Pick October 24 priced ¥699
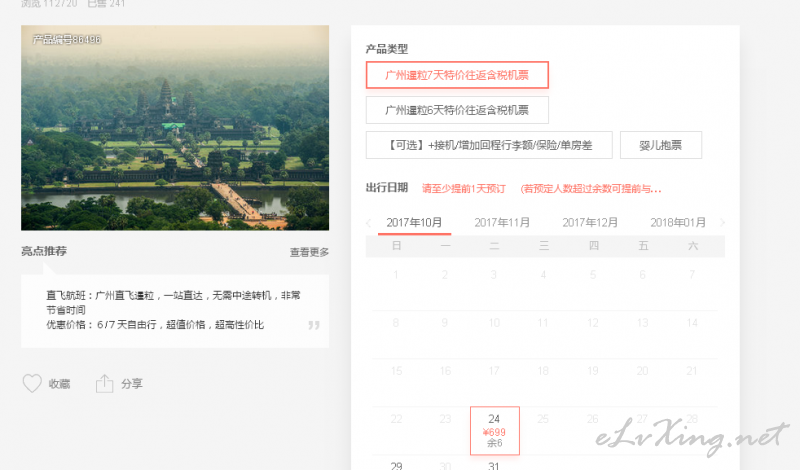Image resolution: width=800 pixels, height=470 pixels. click(494, 431)
